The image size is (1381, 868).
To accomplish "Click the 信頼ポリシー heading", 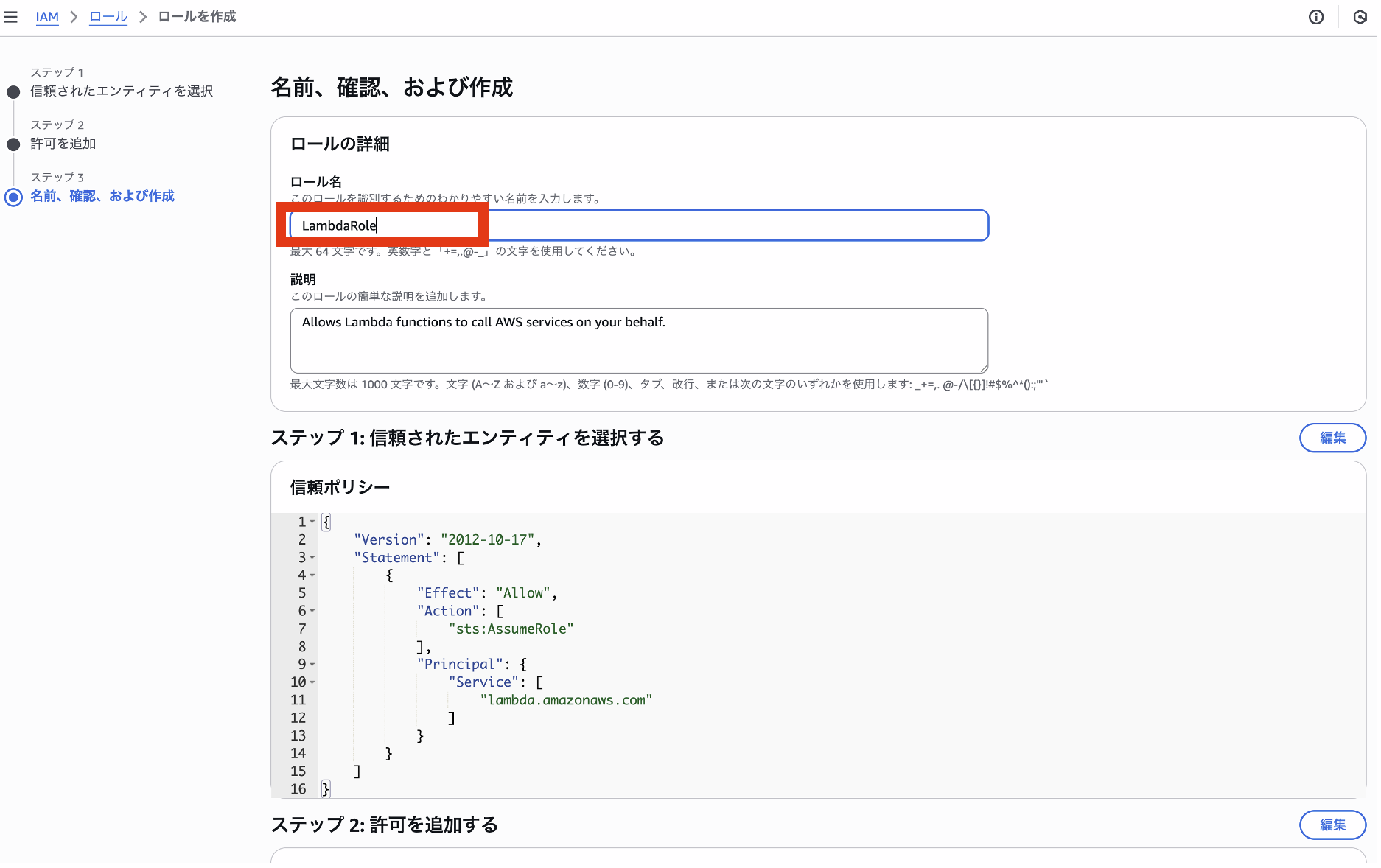I will pos(340,487).
